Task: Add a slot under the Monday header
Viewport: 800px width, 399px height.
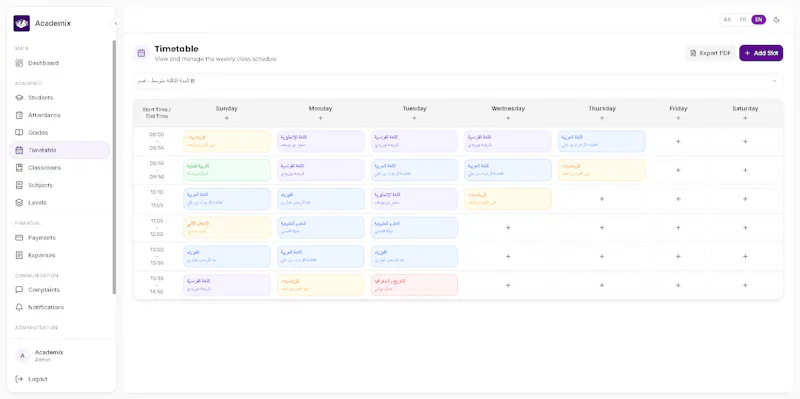Action: click(320, 118)
